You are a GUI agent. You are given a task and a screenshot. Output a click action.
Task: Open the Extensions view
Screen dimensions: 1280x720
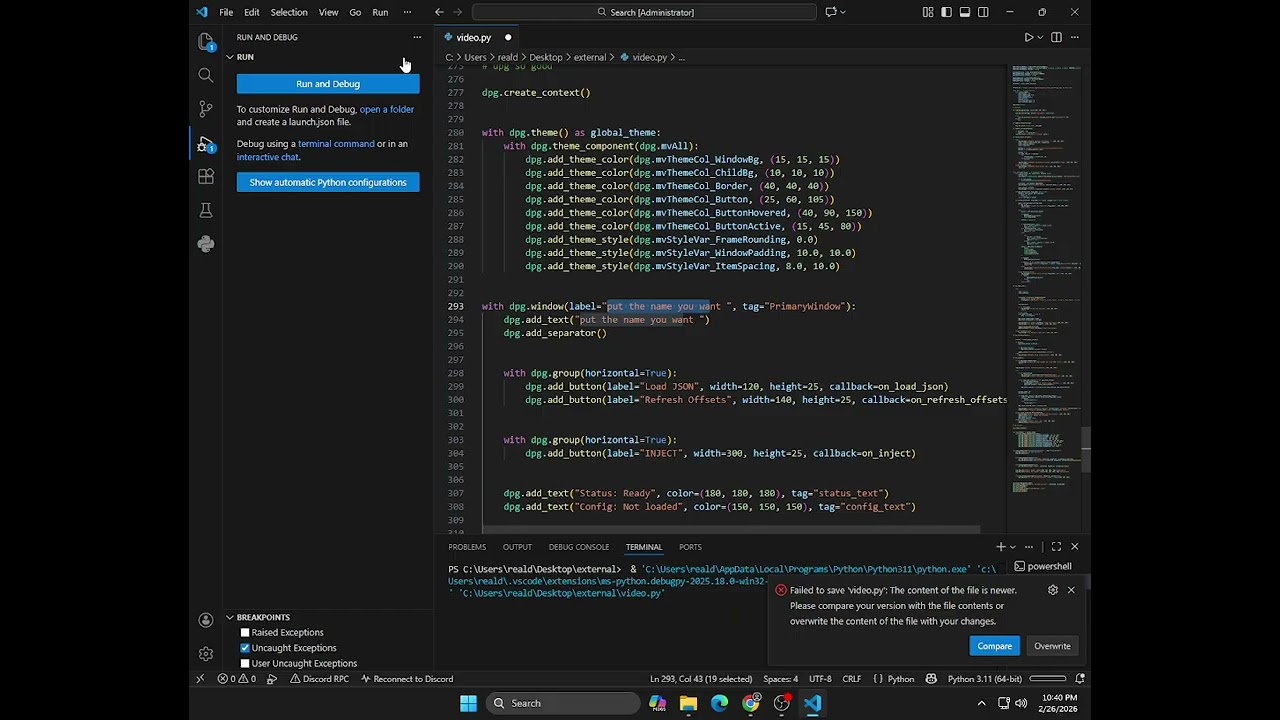[x=205, y=176]
